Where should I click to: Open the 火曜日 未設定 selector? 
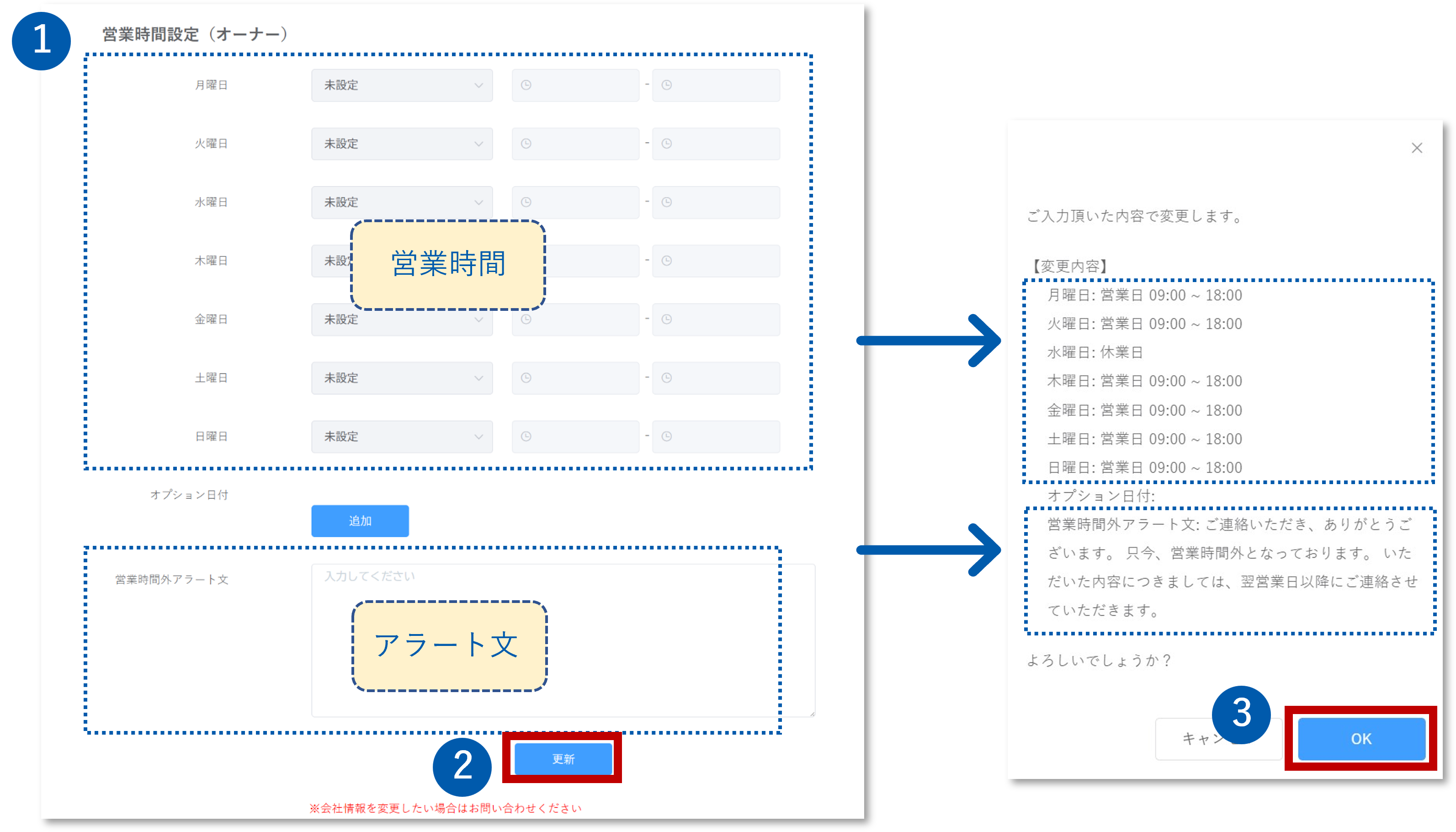click(x=402, y=144)
